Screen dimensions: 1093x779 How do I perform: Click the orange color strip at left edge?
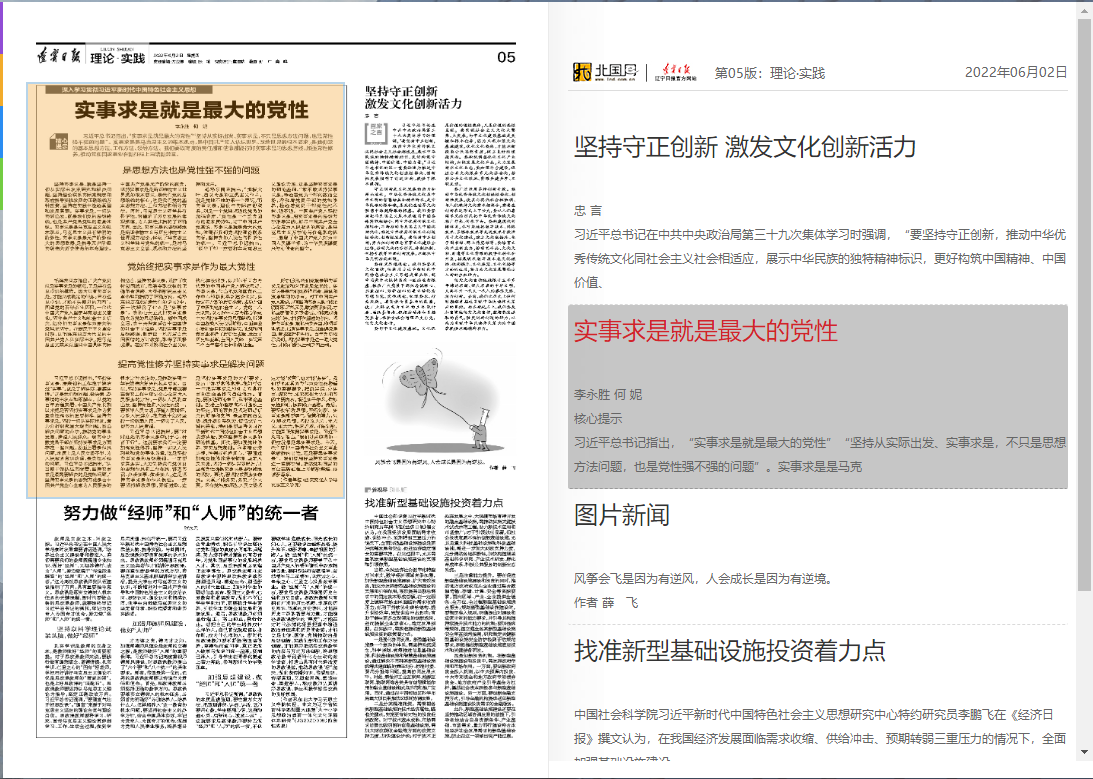pyautogui.click(x=2, y=79)
